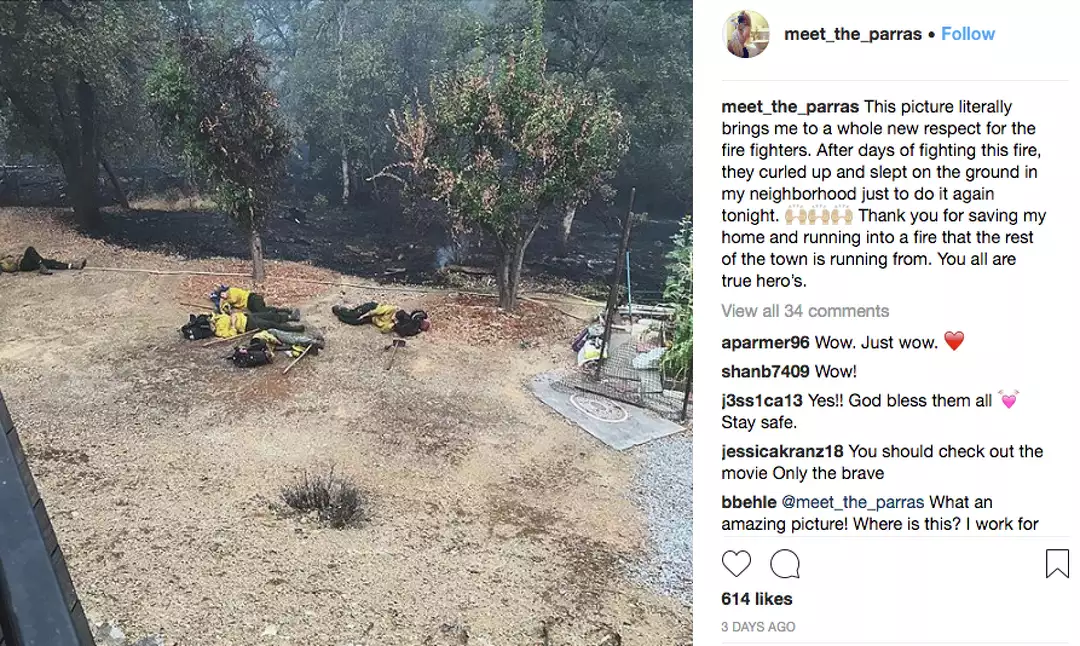Open the meet_the_parras profile picture
1080x646 pixels.
point(745,34)
